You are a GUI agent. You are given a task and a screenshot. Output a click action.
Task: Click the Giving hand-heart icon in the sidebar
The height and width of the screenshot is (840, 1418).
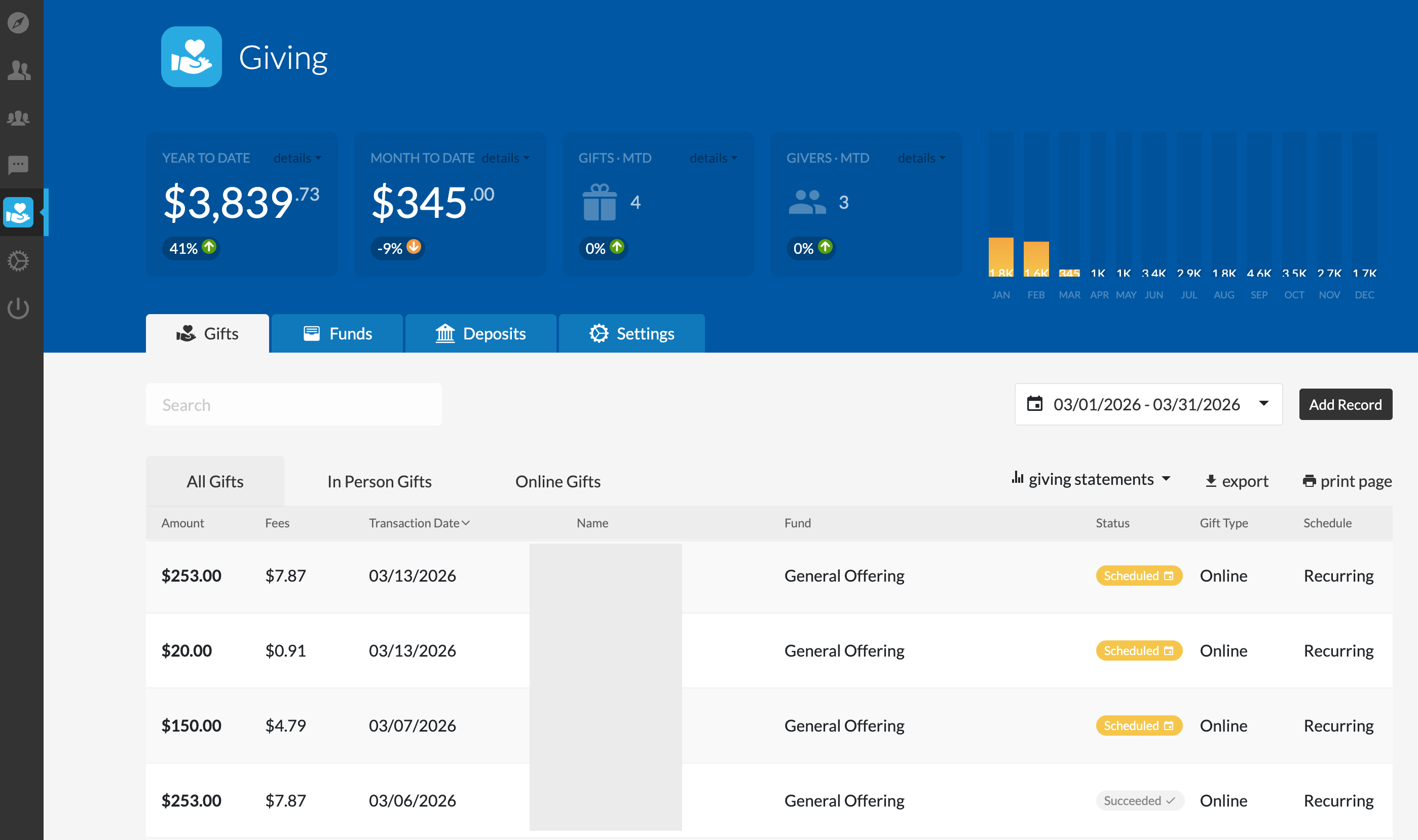pos(19,213)
